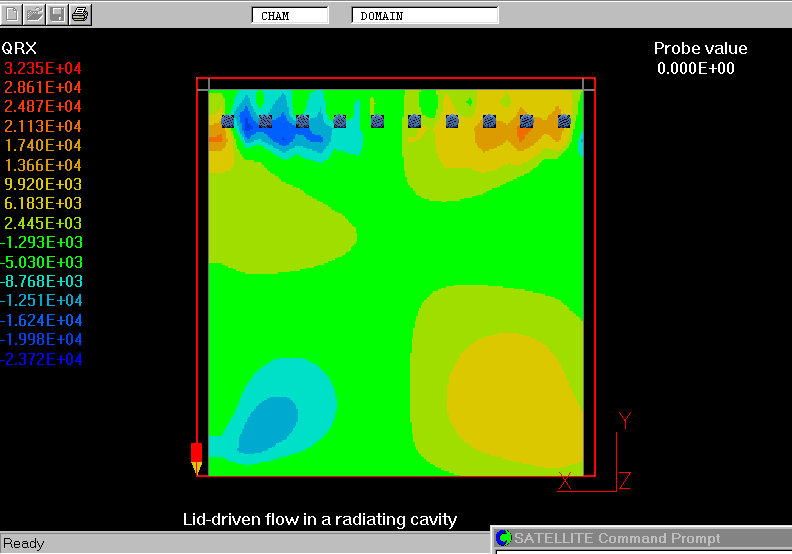This screenshot has width=792, height=554.
Task: Click the fifth heater block in the row
Action: point(377,121)
